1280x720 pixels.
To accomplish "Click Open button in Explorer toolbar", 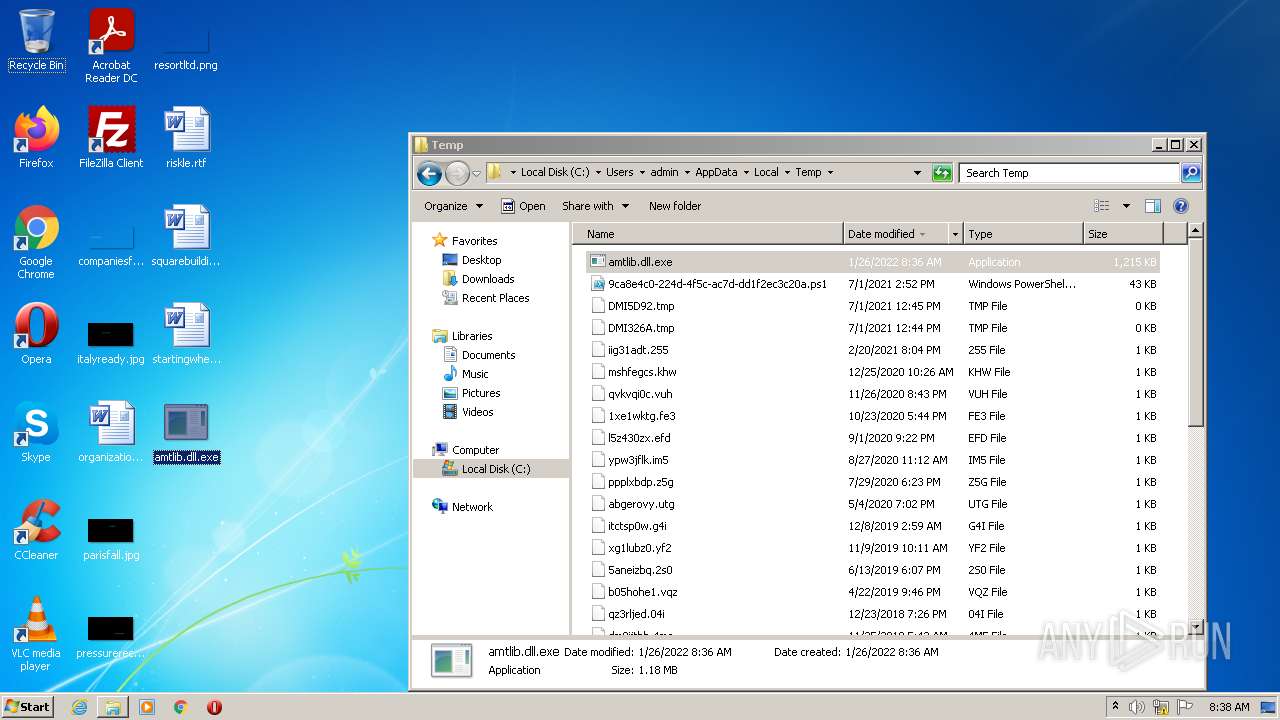I will [523, 206].
